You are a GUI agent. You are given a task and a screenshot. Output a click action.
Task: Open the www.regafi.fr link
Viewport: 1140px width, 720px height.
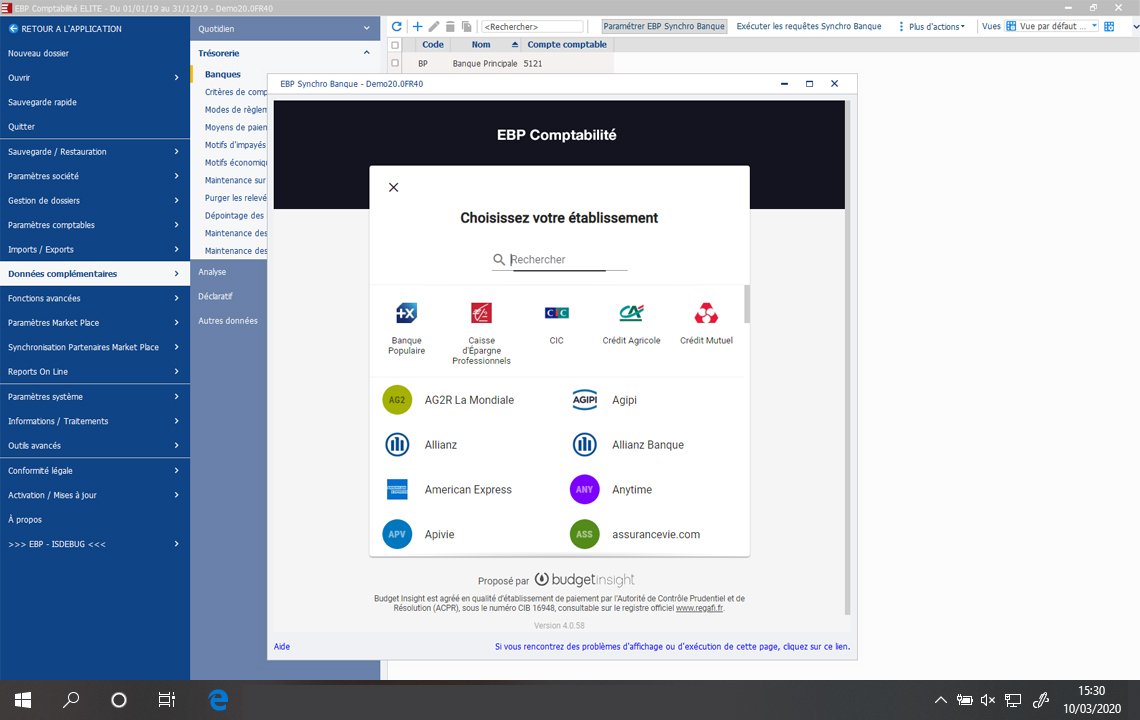(698, 608)
